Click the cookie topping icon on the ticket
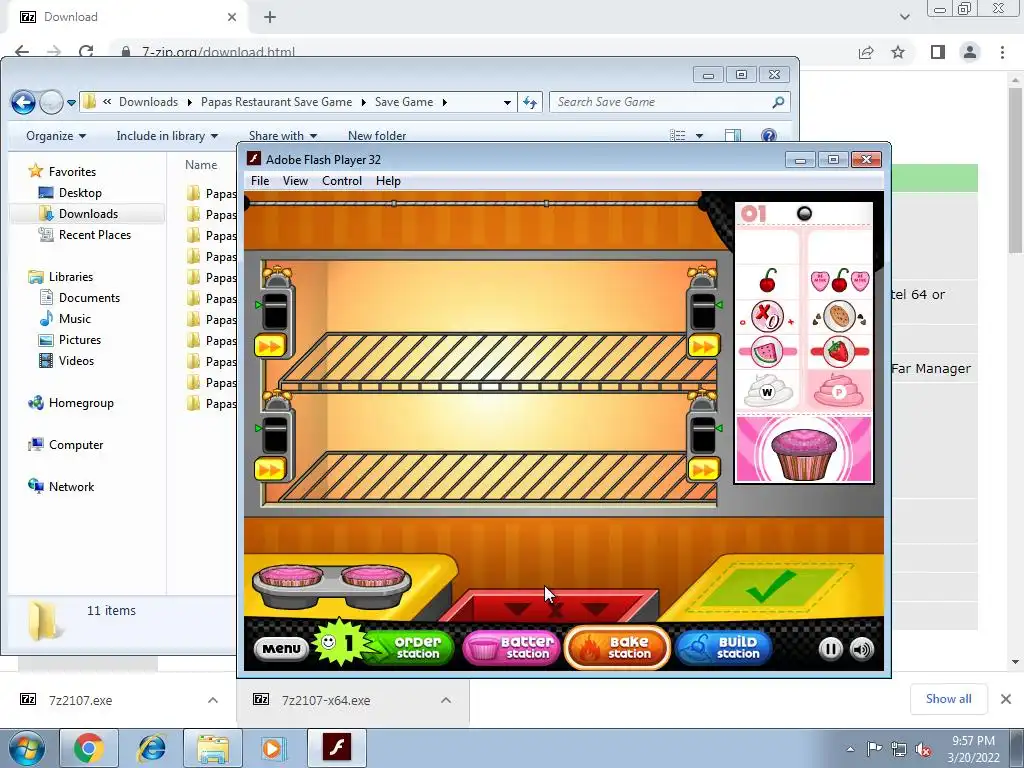The image size is (1024, 768). click(839, 317)
